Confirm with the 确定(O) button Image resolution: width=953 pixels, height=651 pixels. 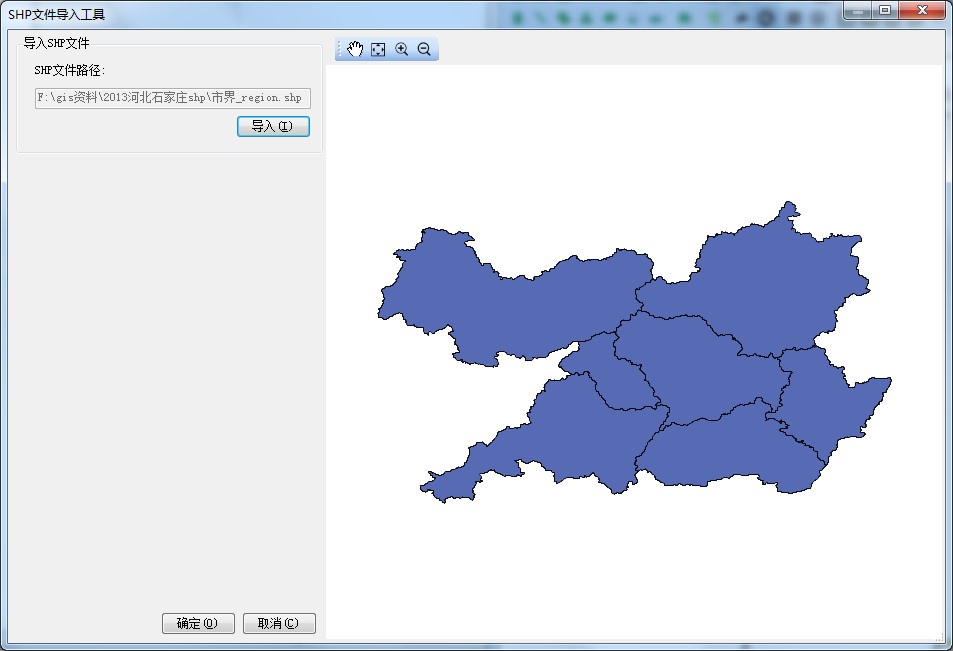(x=198, y=623)
